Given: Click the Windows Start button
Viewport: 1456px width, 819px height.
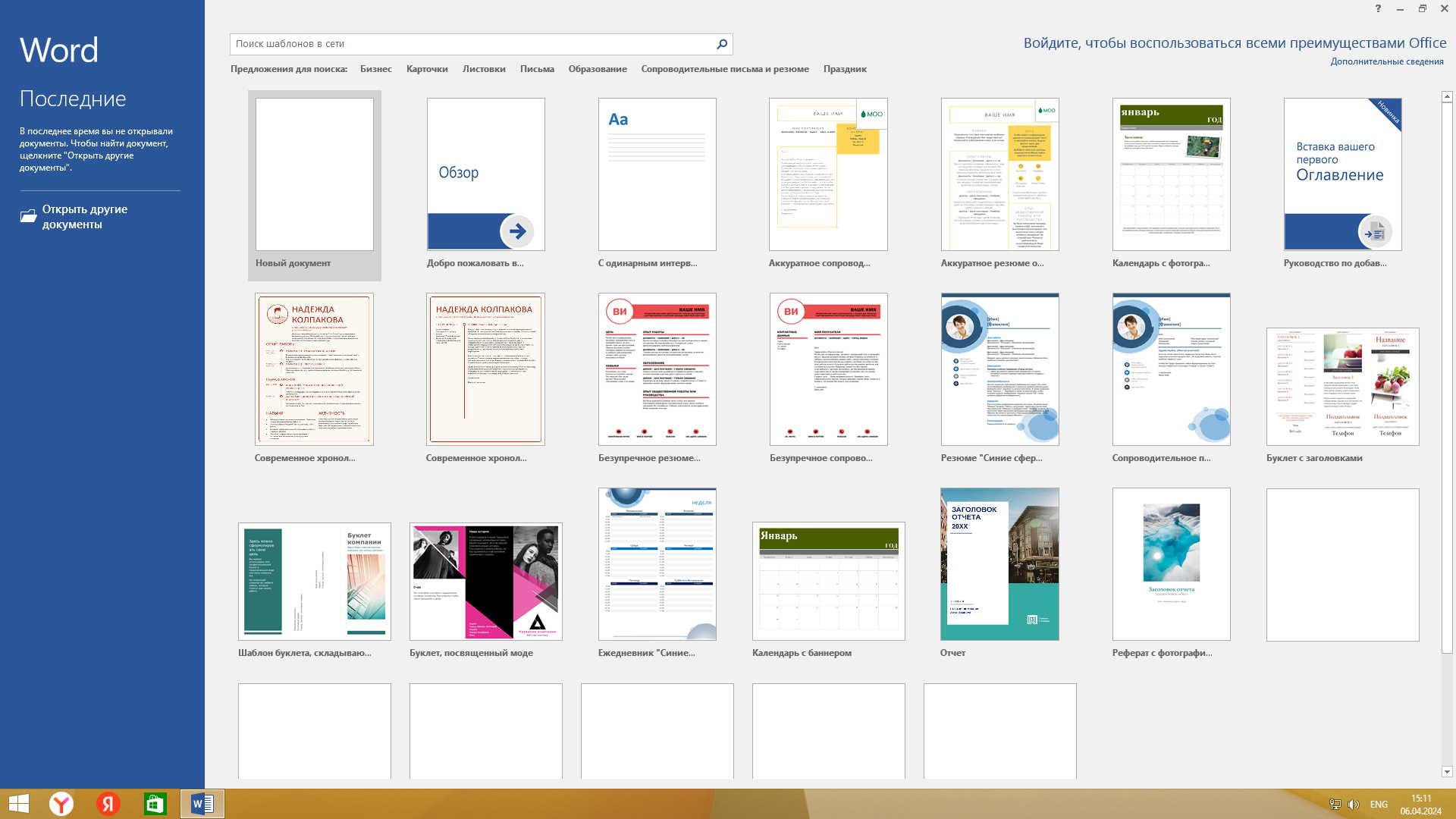Looking at the screenshot, I should coord(19,804).
